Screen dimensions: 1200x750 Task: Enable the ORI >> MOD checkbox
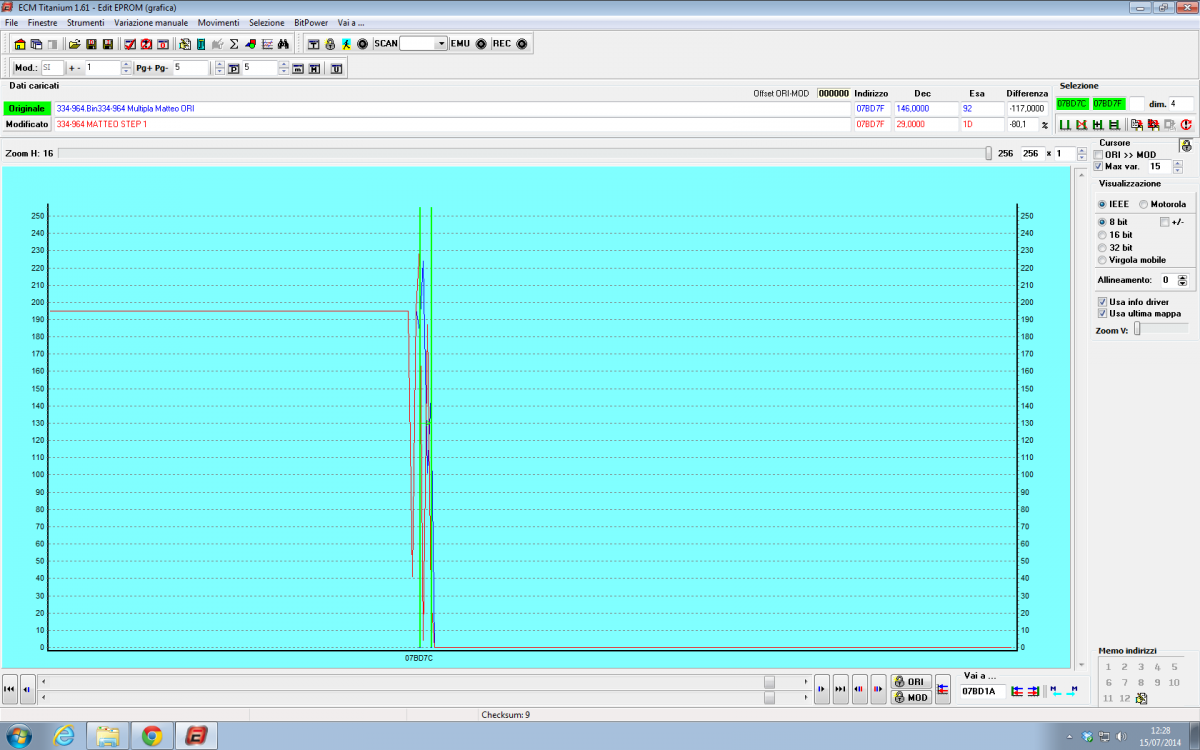point(1099,155)
